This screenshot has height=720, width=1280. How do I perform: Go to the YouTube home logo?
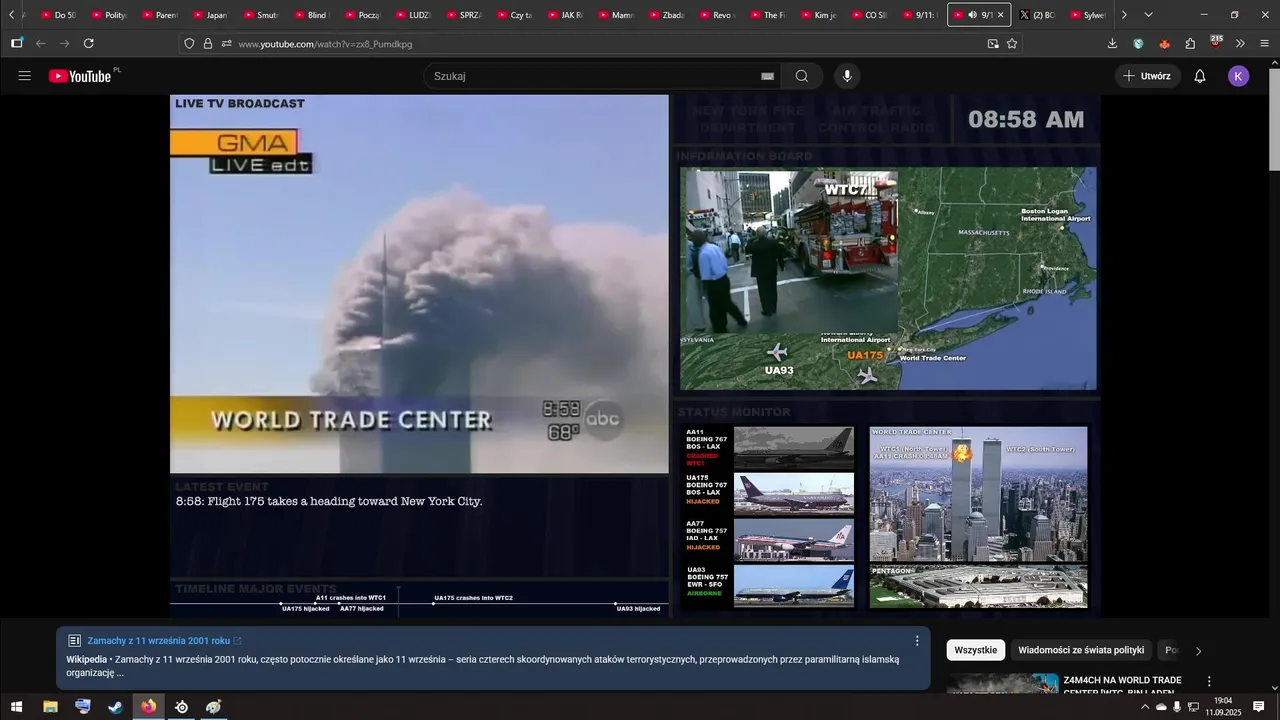80,76
